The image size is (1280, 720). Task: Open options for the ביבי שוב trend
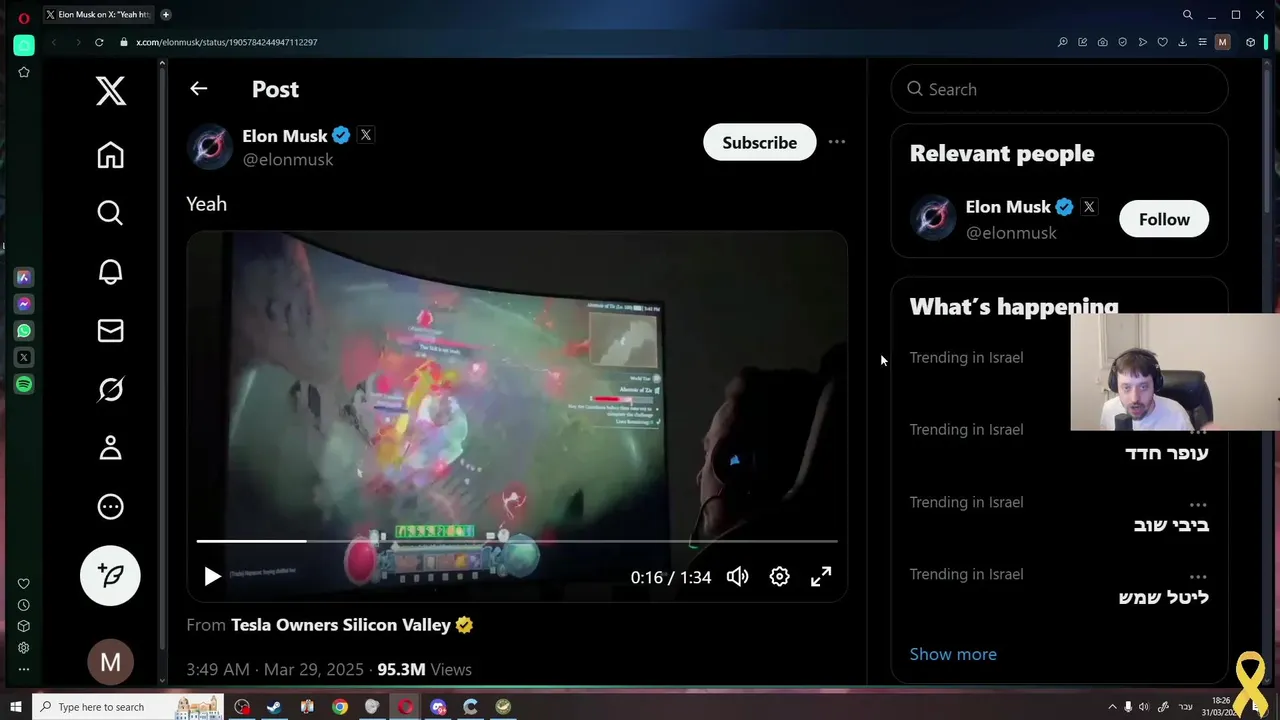(x=1198, y=505)
